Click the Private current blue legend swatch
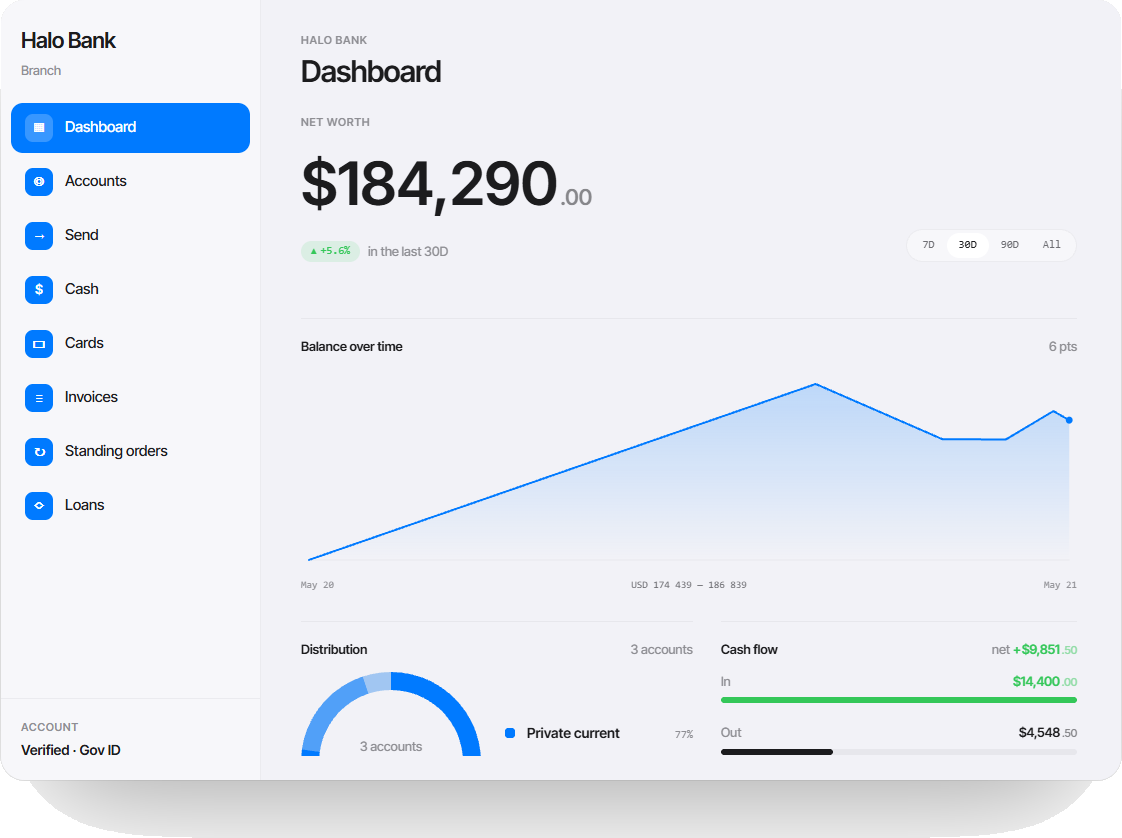1122x838 pixels. 510,733
